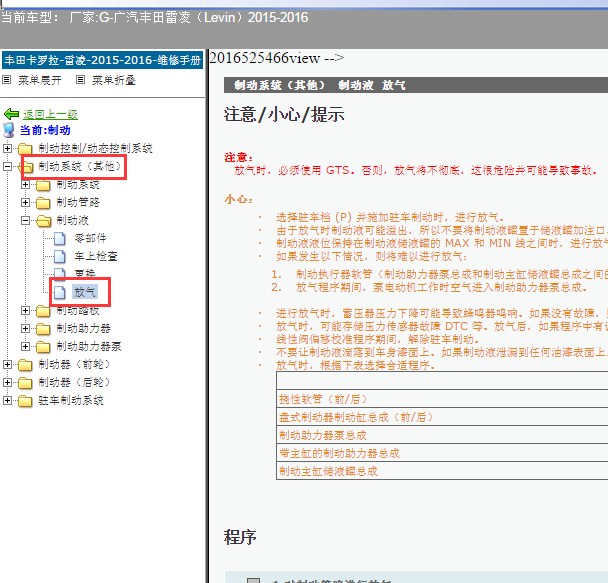Expand the 驻车制动系统 node
Viewport: 608px width, 583px height.
click(x=7, y=400)
